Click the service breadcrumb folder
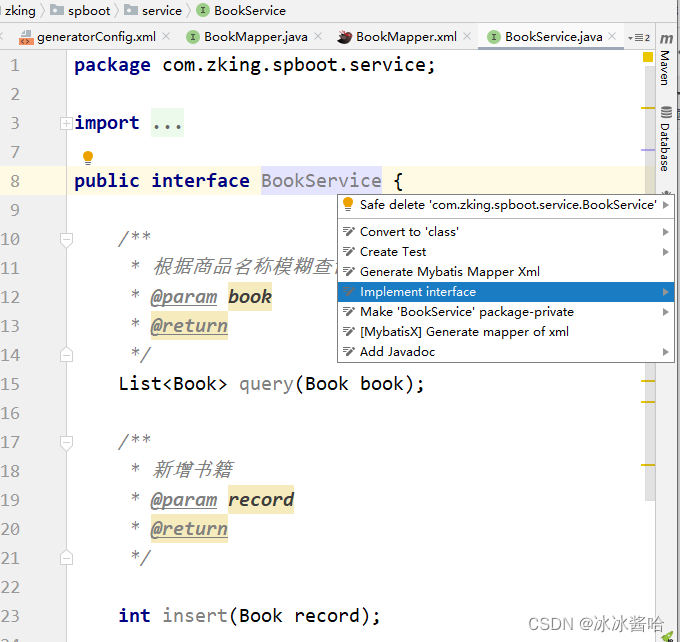 pyautogui.click(x=153, y=10)
